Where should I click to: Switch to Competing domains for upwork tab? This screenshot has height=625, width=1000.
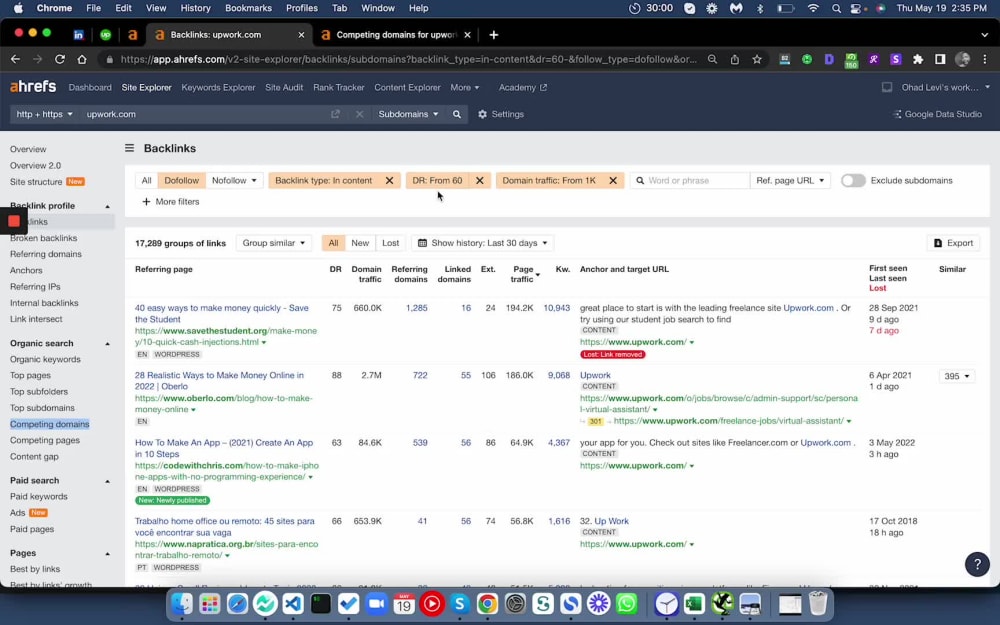[395, 35]
